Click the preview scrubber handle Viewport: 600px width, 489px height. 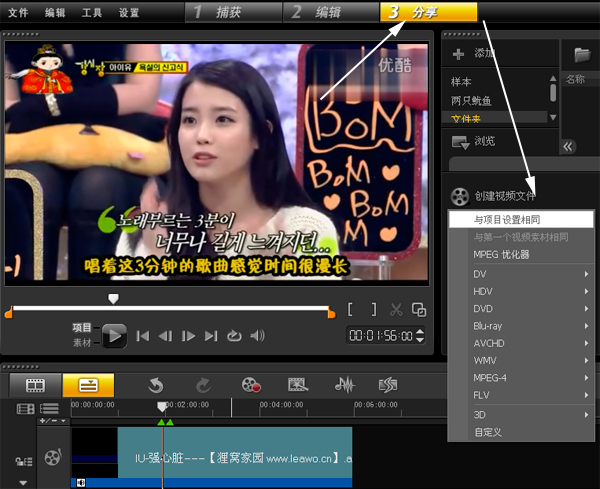pos(113,298)
